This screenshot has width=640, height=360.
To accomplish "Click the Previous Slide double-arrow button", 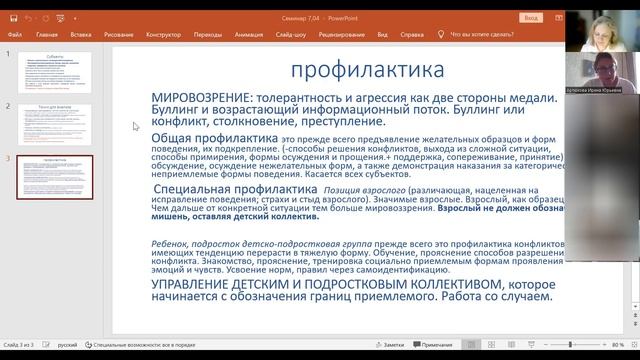I will pyautogui.click(x=635, y=316).
